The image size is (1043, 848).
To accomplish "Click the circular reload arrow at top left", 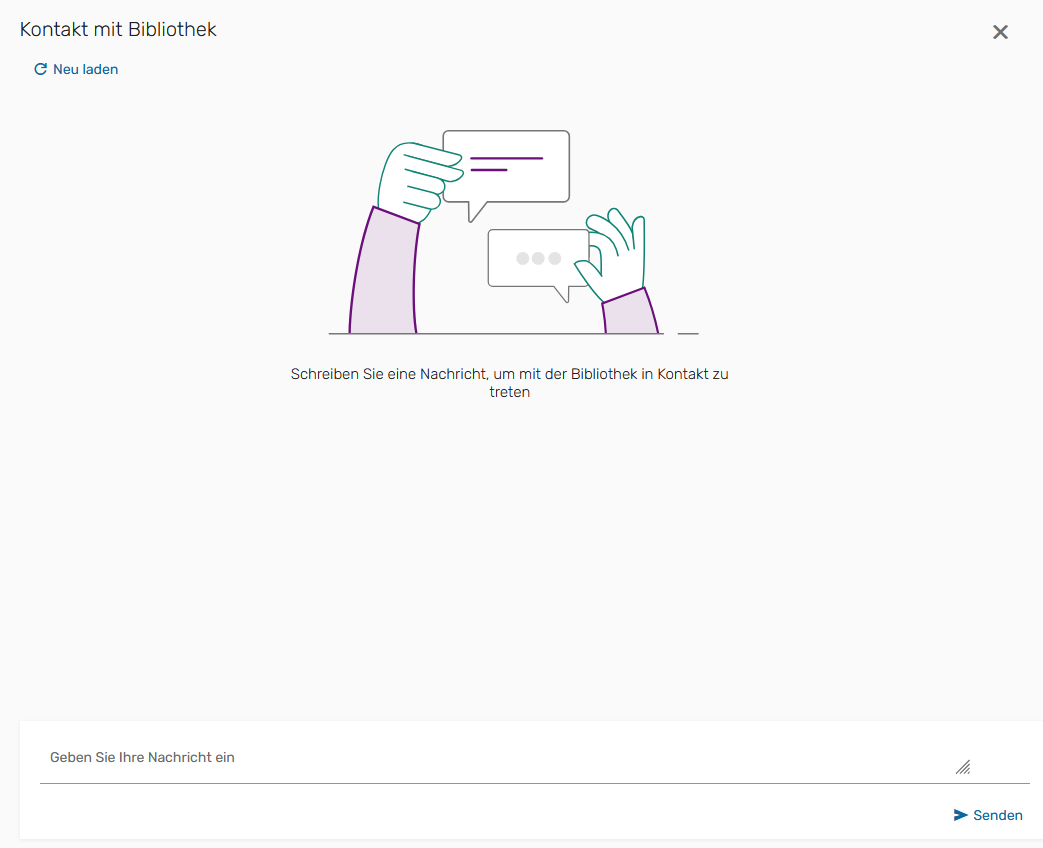I will (40, 69).
